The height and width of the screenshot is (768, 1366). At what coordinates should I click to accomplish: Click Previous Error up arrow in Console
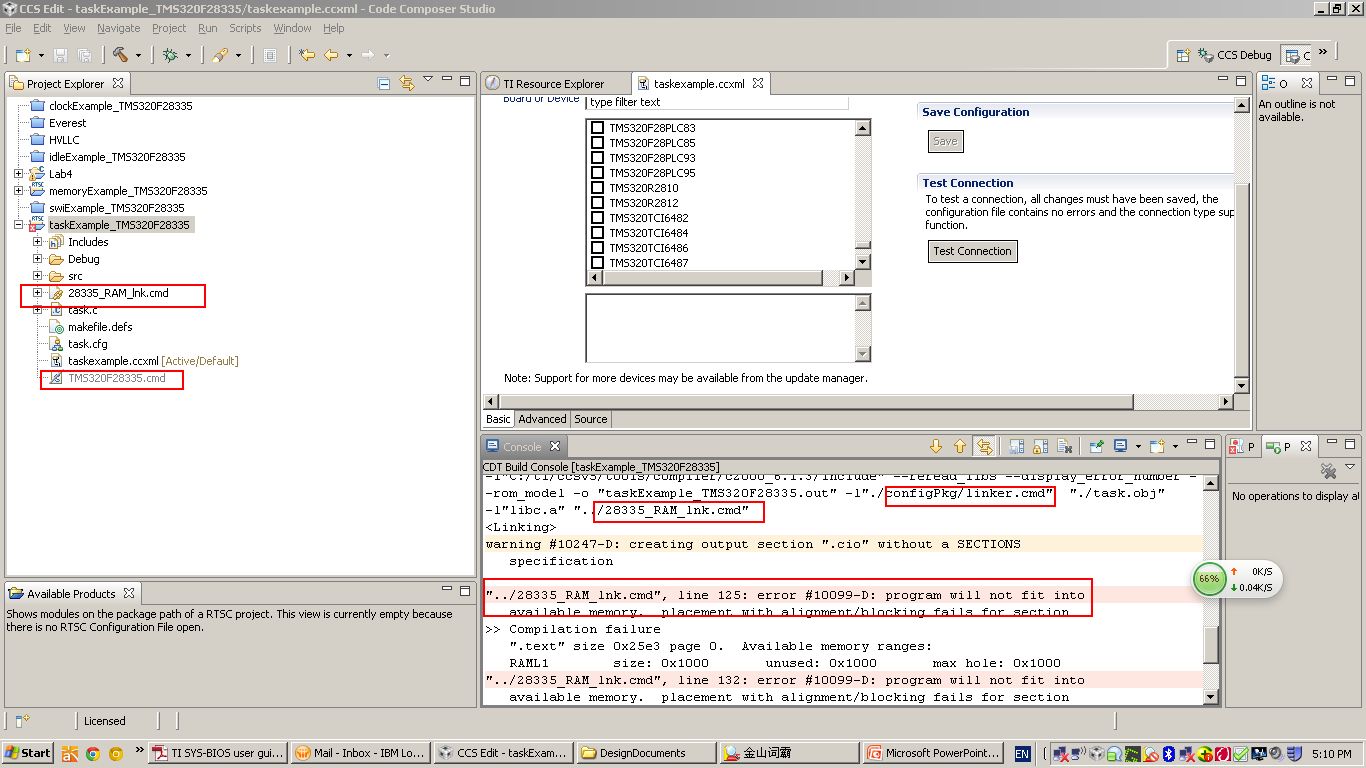click(960, 446)
